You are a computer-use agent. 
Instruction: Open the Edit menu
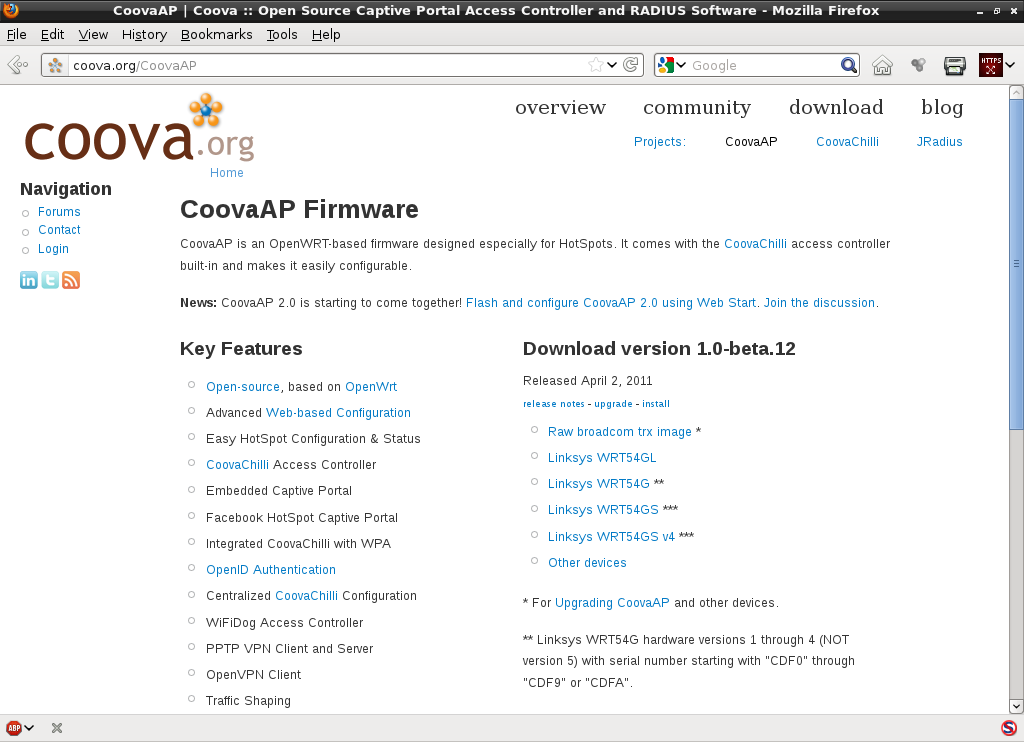pos(52,35)
